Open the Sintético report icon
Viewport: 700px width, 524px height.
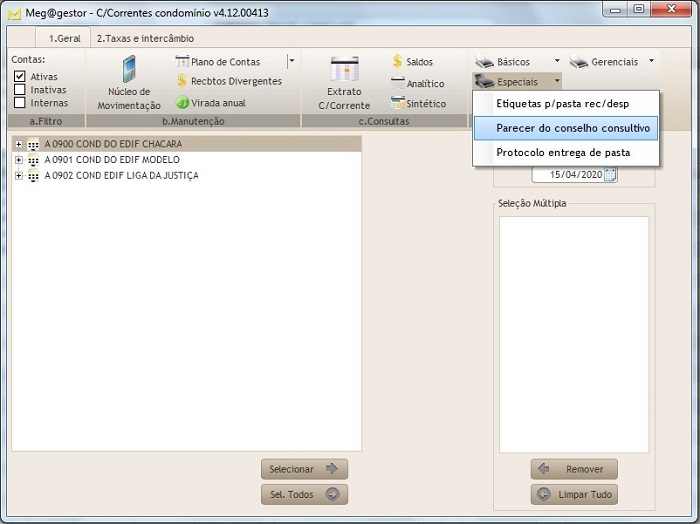coord(397,103)
